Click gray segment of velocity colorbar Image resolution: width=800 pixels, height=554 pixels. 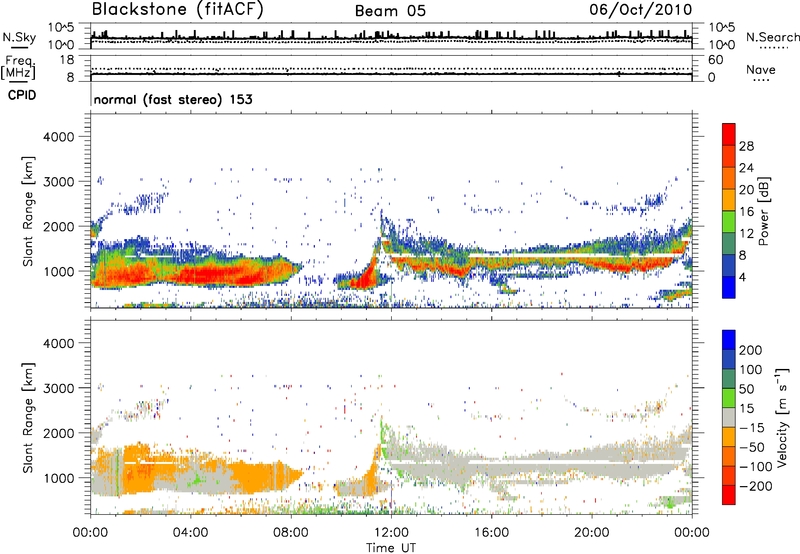[729, 417]
